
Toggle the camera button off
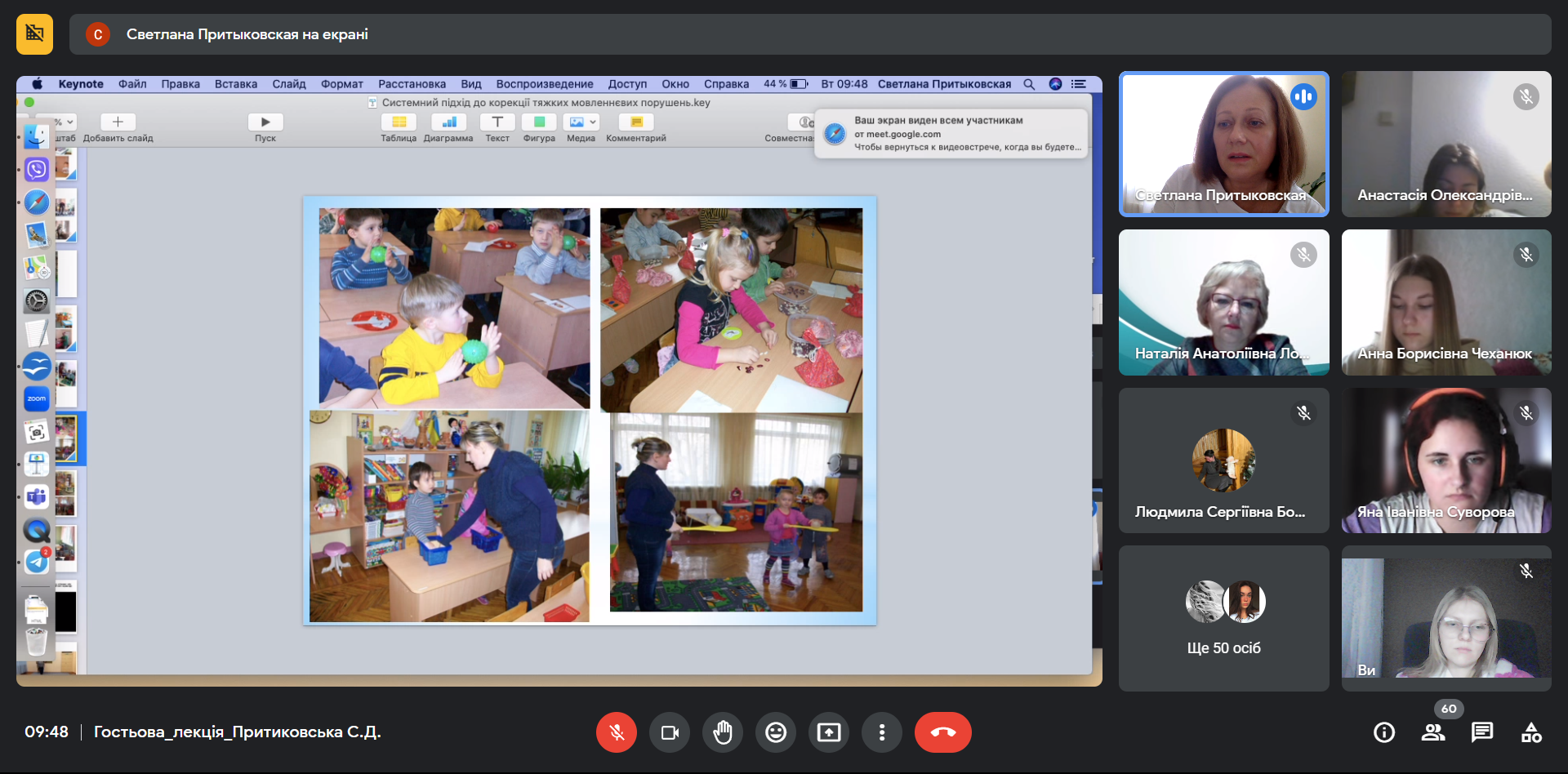tap(670, 732)
